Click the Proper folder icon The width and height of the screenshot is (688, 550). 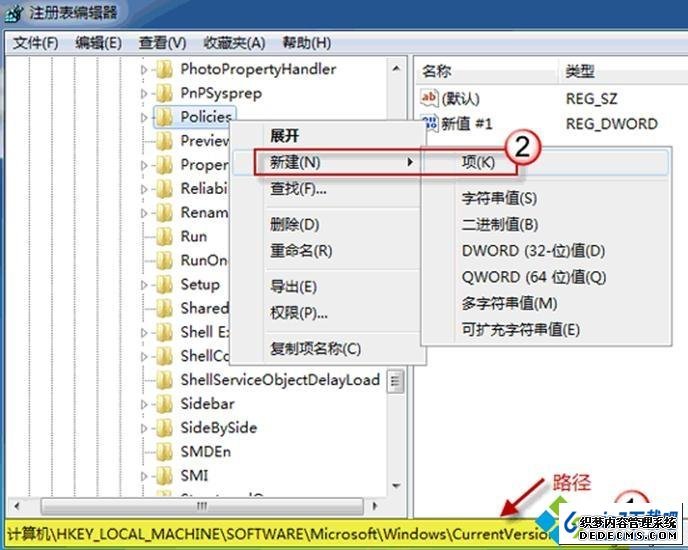(164, 165)
